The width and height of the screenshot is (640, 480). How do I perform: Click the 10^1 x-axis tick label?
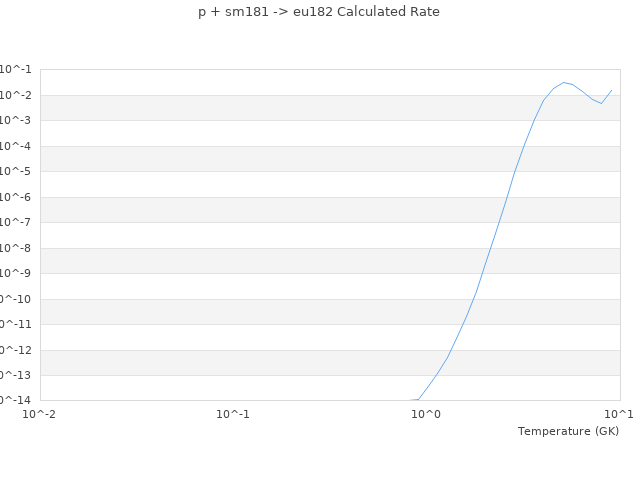(619, 413)
